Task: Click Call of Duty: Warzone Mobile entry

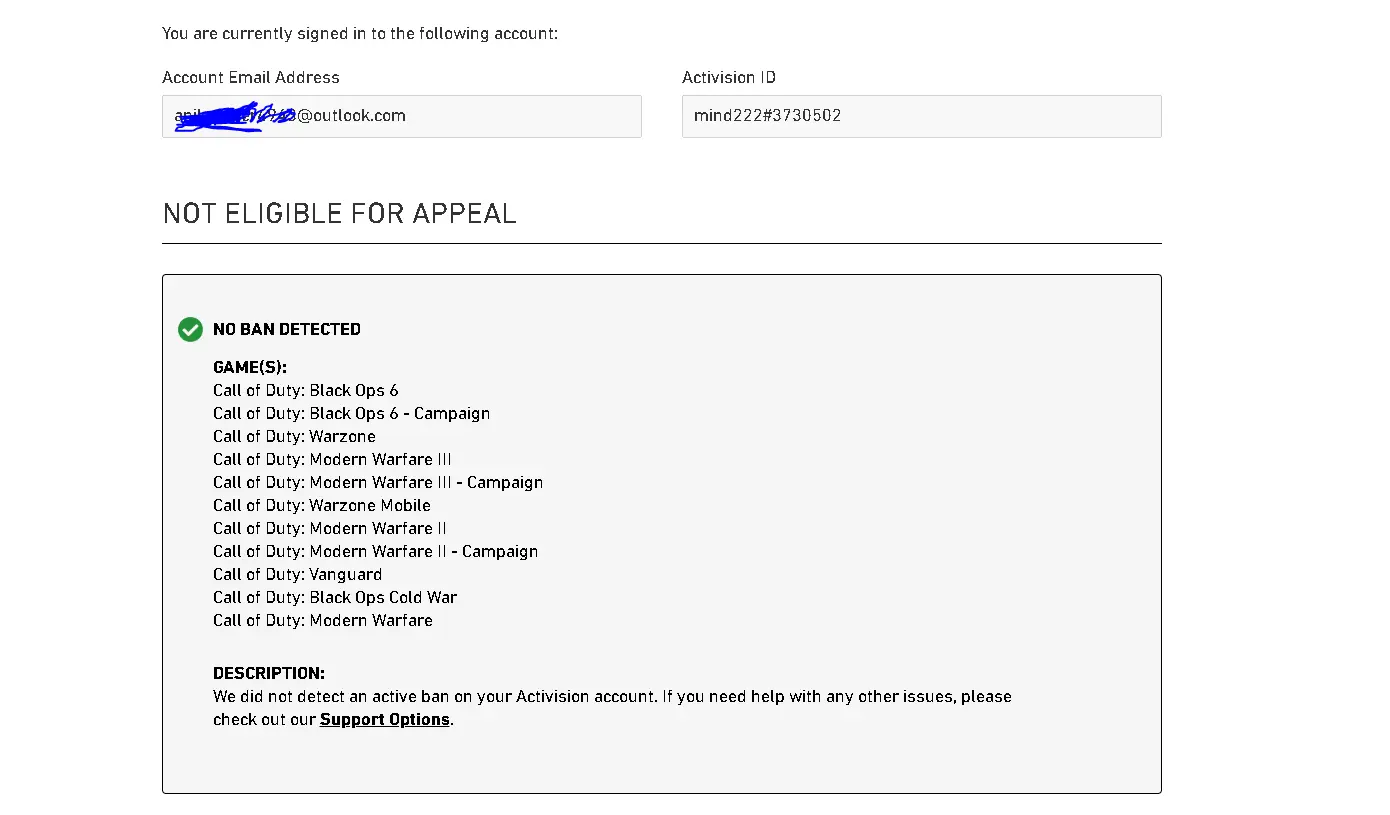Action: [x=322, y=505]
